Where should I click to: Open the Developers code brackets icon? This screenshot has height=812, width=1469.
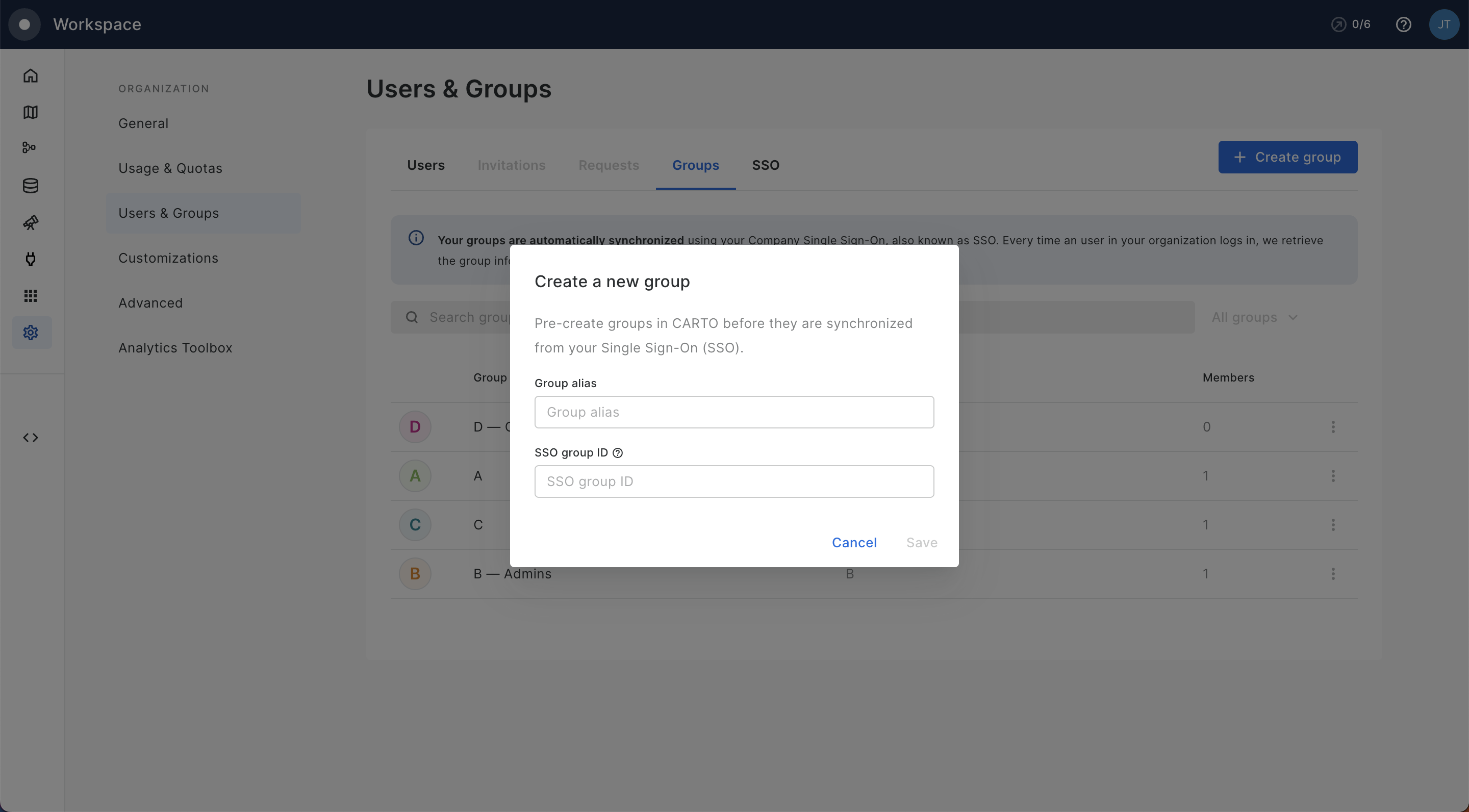(x=31, y=438)
